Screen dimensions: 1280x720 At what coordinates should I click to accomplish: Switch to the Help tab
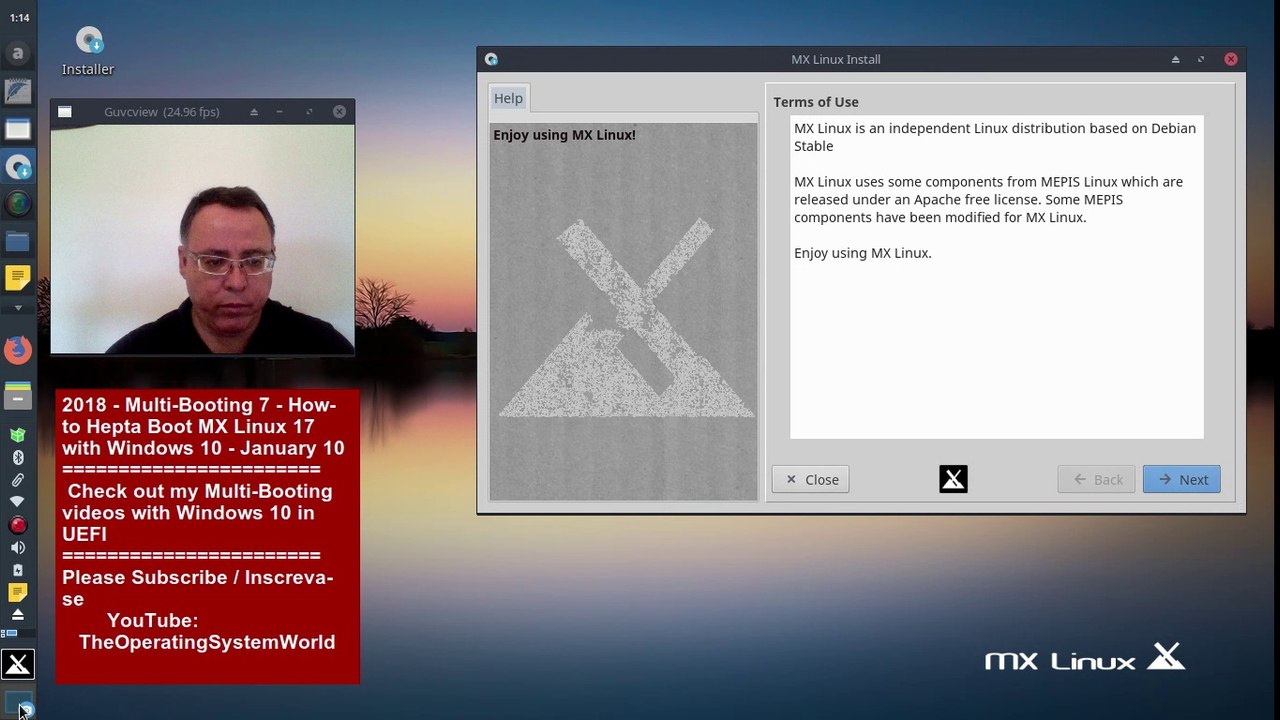(508, 98)
